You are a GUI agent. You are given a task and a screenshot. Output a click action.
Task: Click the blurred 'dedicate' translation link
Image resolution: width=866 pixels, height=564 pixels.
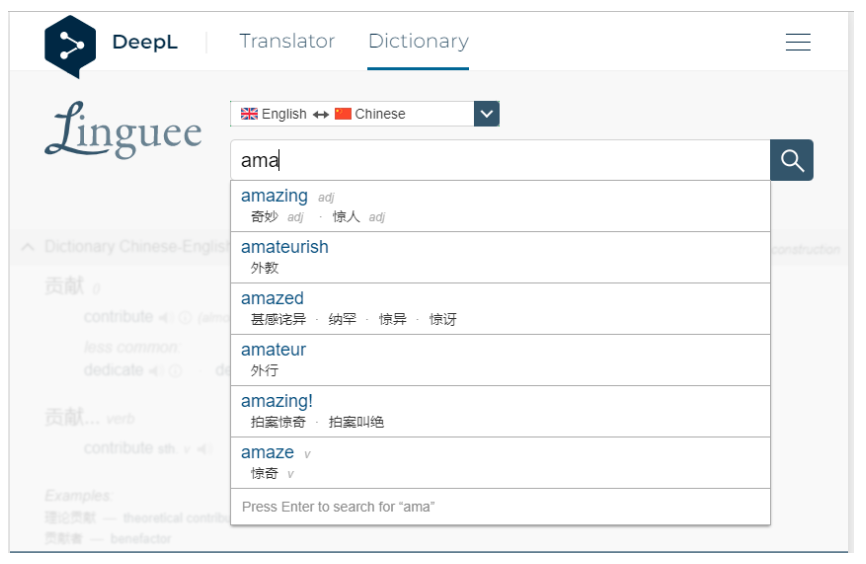(113, 370)
